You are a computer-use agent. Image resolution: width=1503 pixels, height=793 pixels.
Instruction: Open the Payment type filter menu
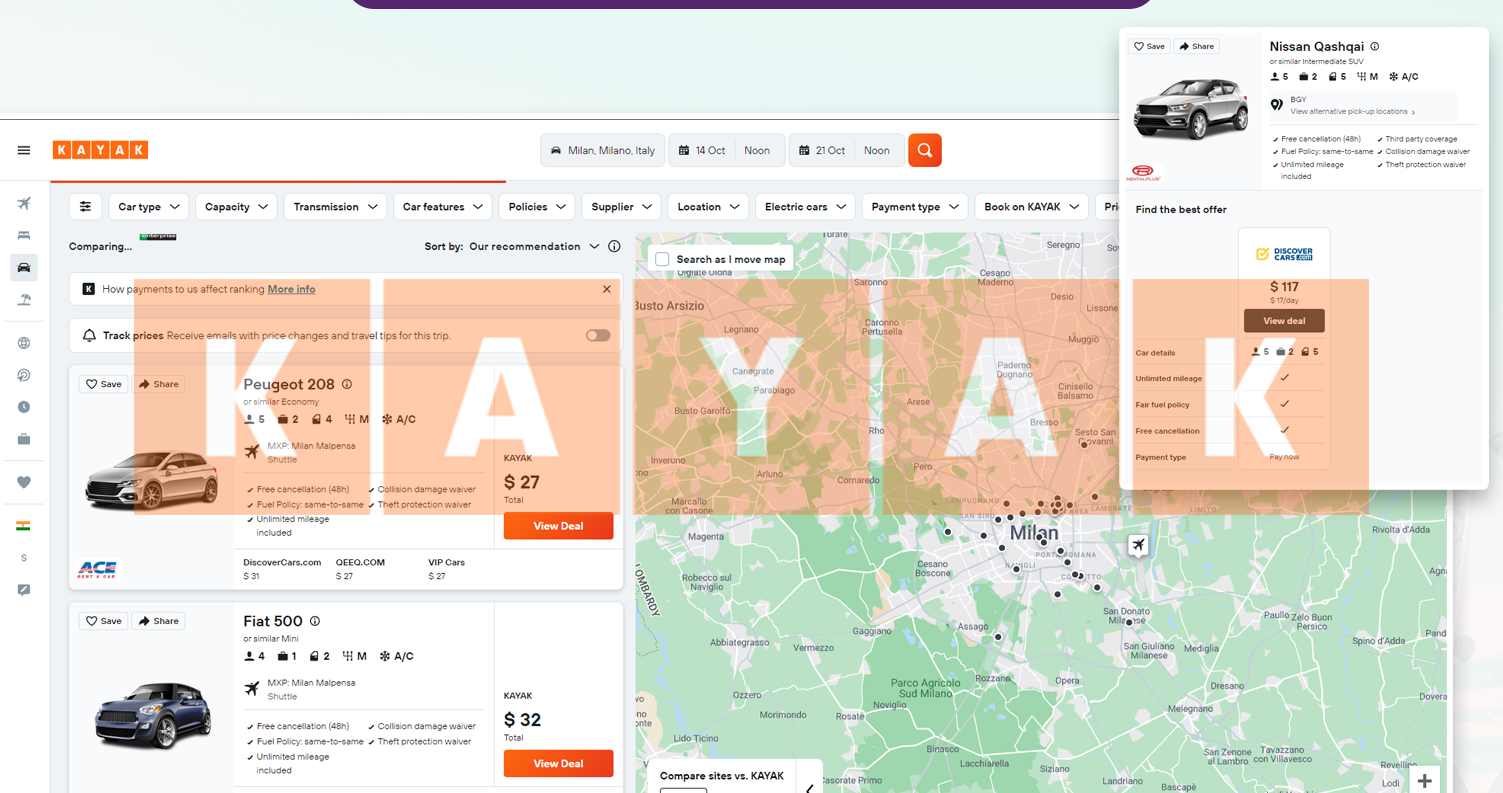(914, 207)
